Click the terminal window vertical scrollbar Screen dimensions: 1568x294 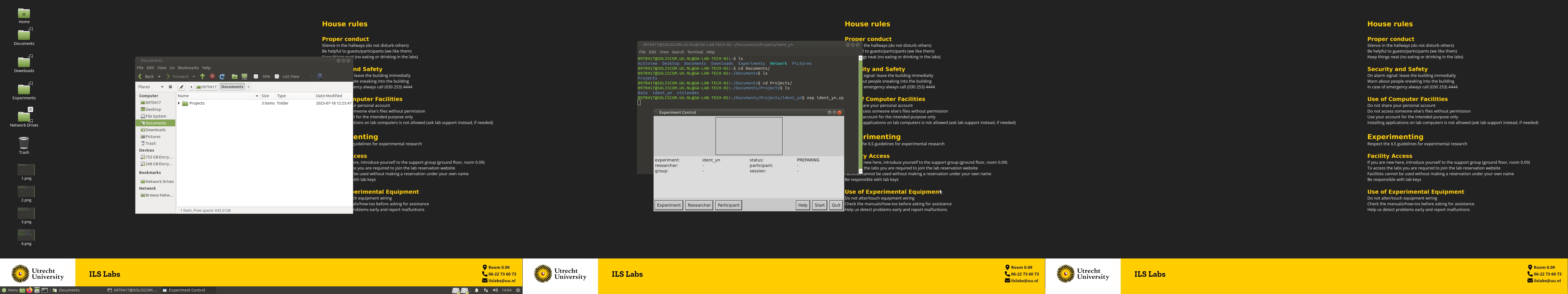point(861,114)
